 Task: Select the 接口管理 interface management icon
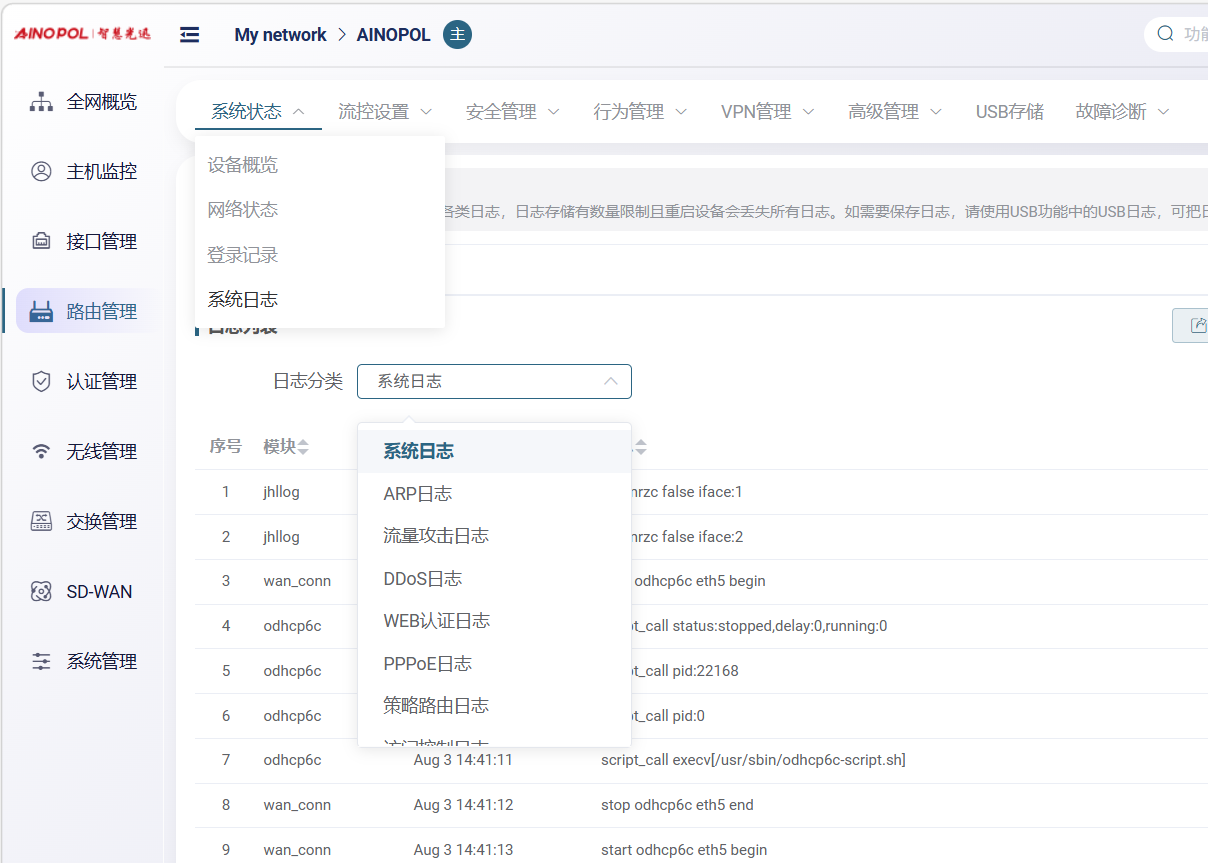41,242
